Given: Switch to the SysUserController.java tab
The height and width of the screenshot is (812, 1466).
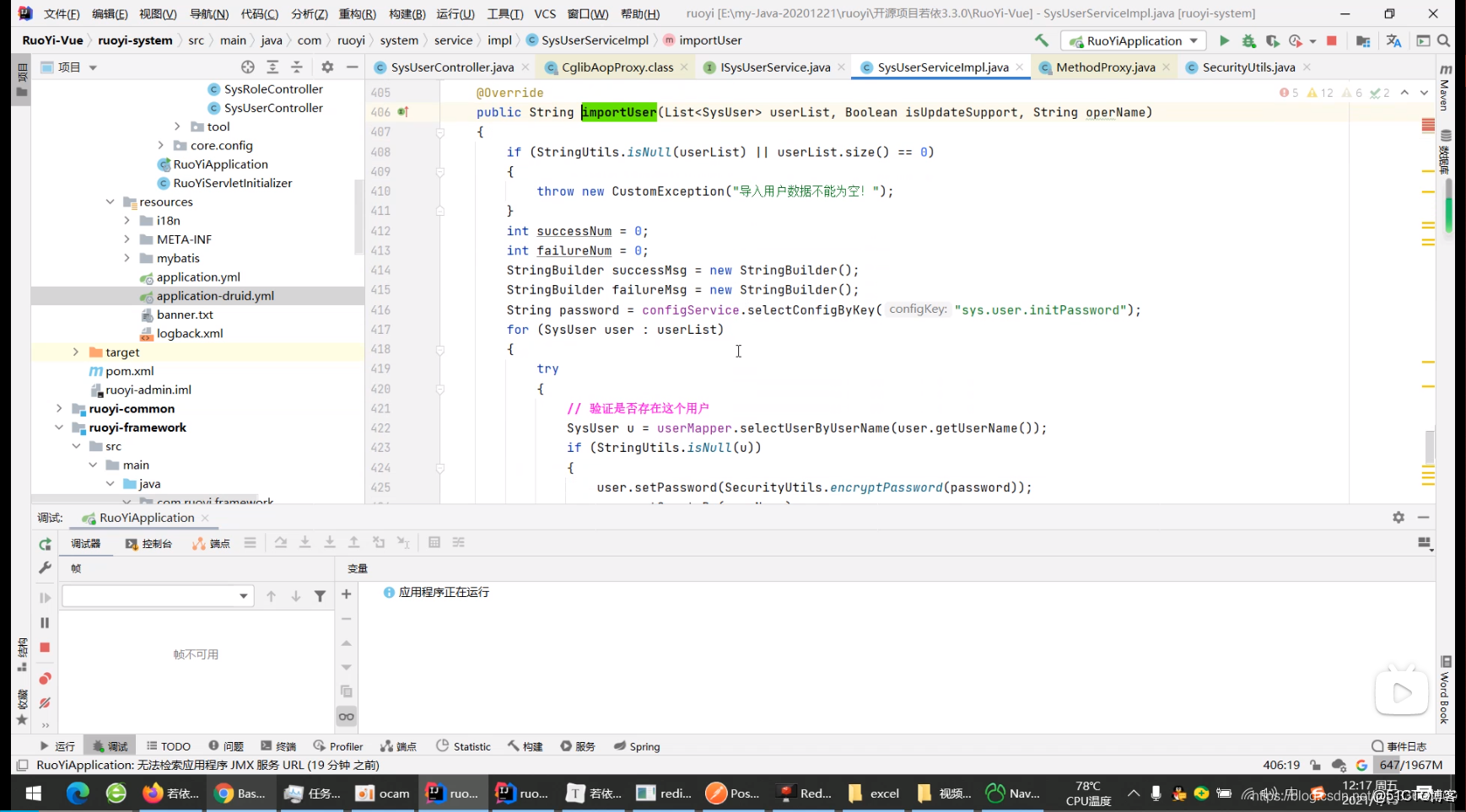Looking at the screenshot, I should click(x=452, y=67).
